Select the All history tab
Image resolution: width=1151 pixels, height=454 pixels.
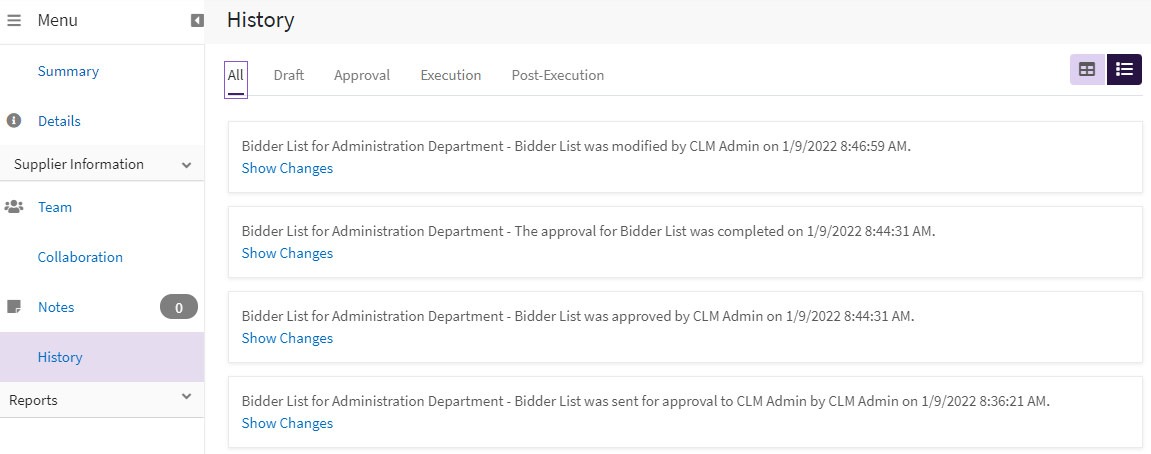236,76
